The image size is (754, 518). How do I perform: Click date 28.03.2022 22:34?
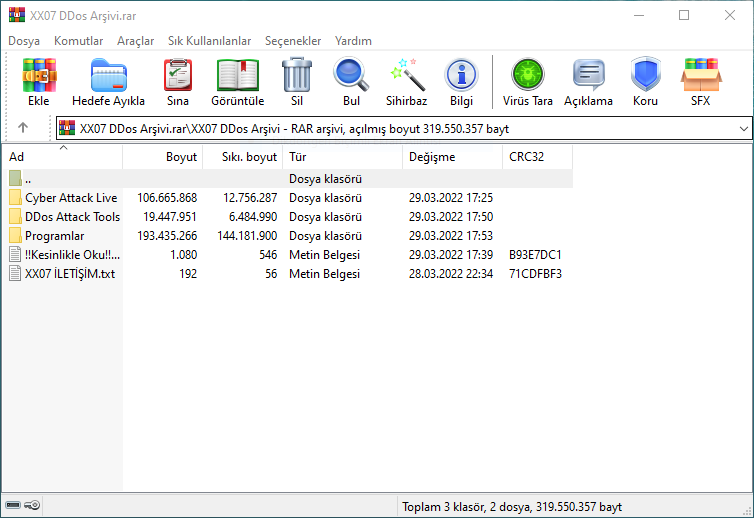tap(451, 274)
